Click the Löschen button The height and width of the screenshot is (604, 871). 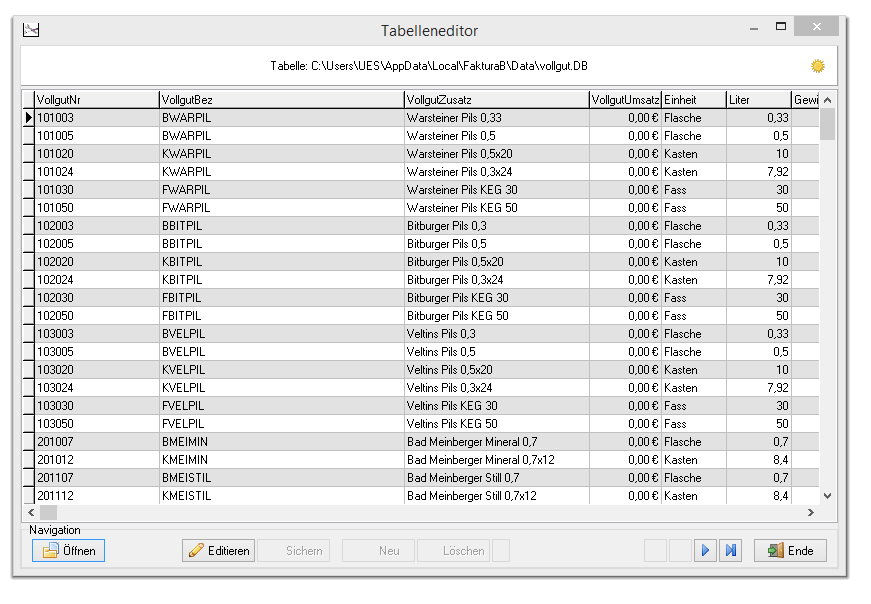[x=453, y=551]
